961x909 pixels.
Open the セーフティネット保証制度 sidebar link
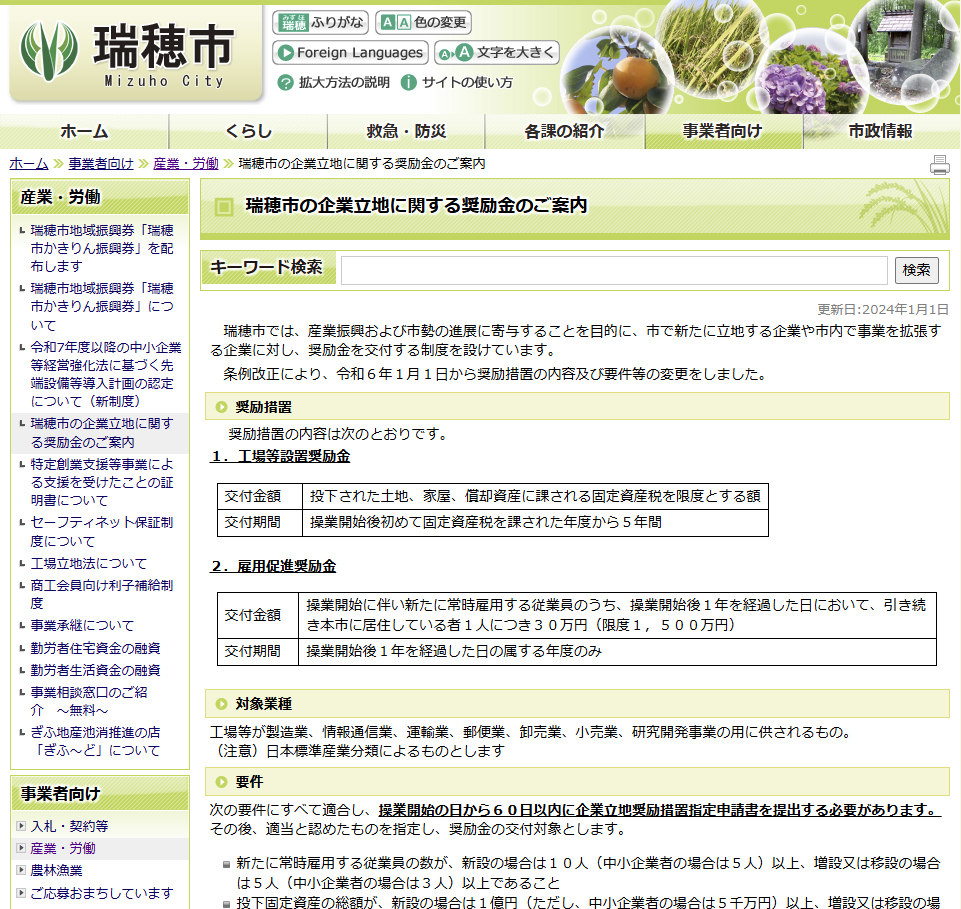[102, 531]
